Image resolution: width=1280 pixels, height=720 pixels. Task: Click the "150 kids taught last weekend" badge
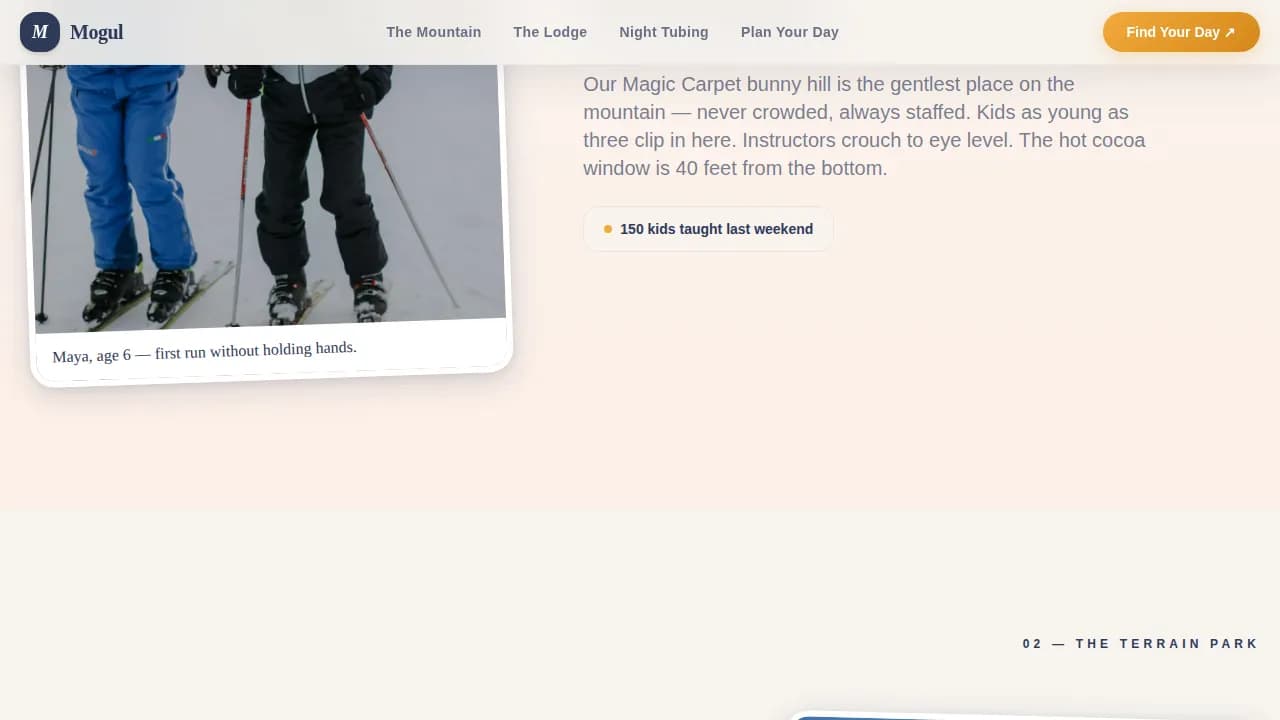click(x=708, y=228)
